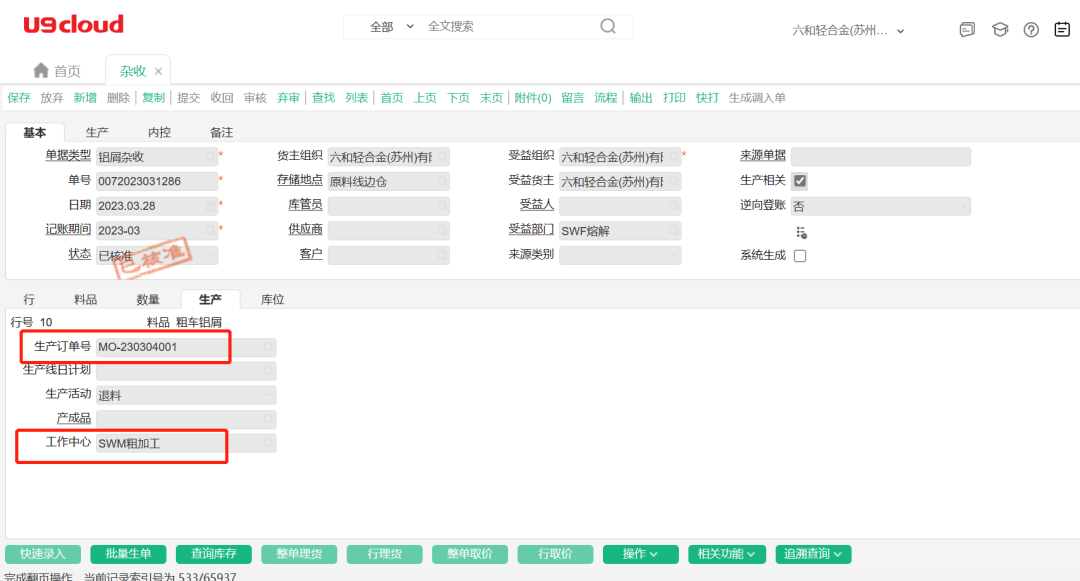Open lookup icon in 产成品 field

(268, 419)
